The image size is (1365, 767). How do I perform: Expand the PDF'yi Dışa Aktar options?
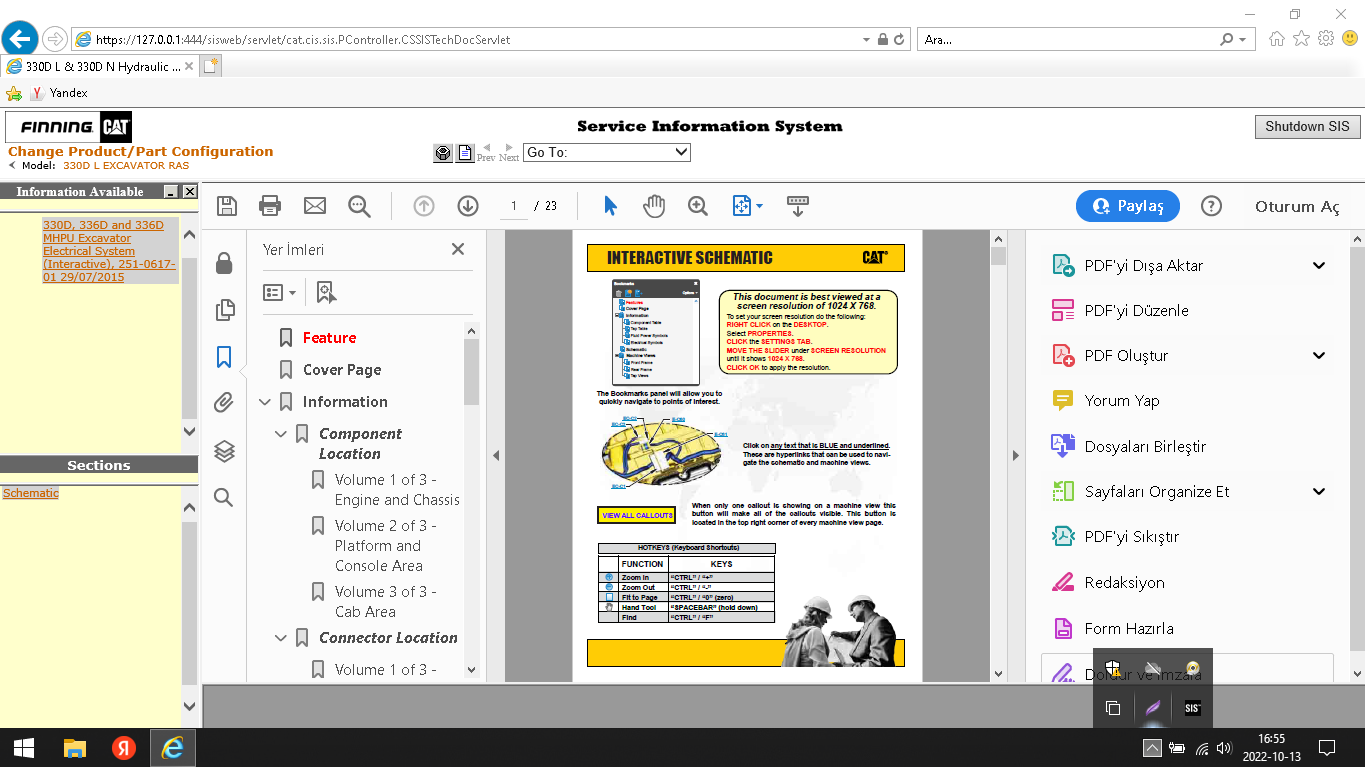(x=1319, y=266)
